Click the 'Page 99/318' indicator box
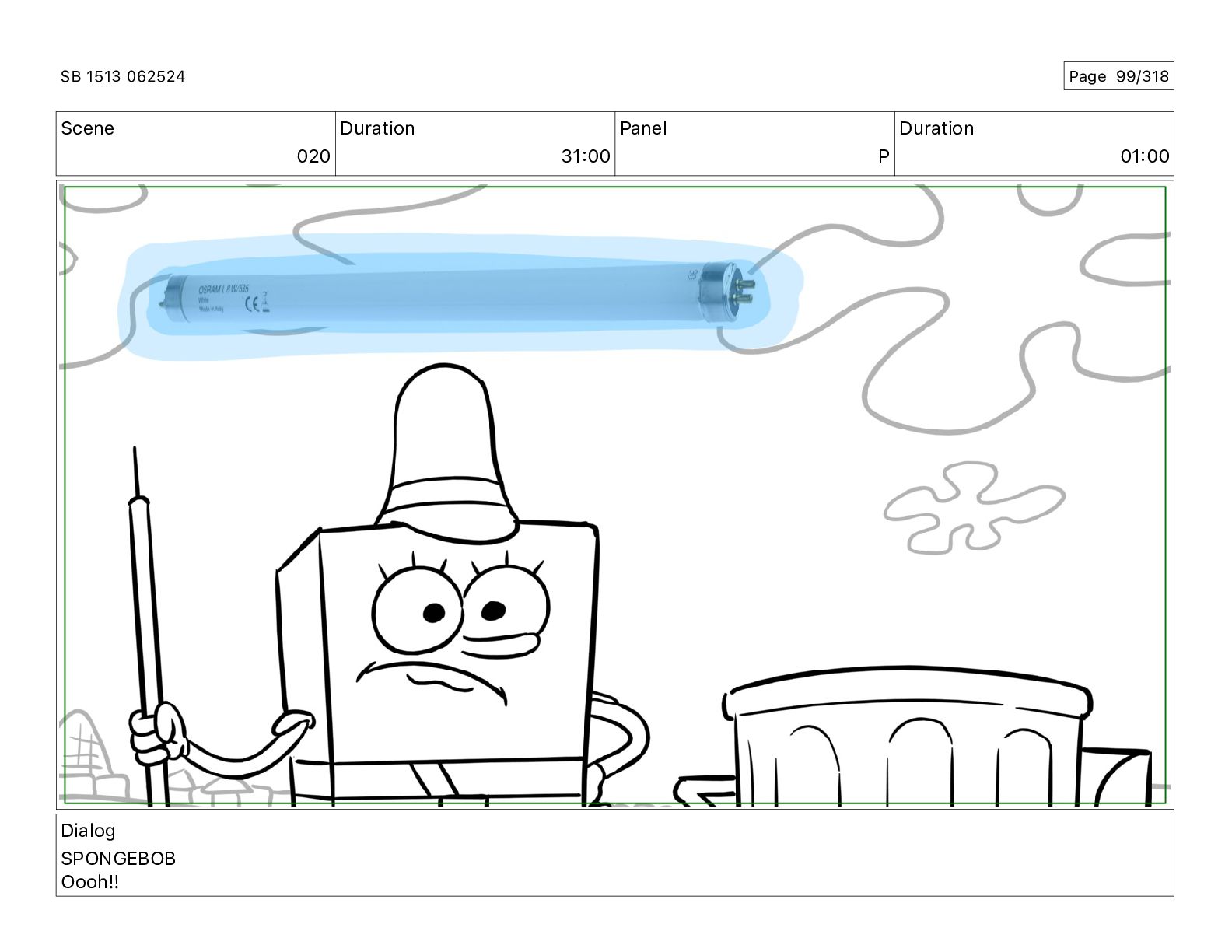Viewport: 1232px width, 952px height. 1118,76
